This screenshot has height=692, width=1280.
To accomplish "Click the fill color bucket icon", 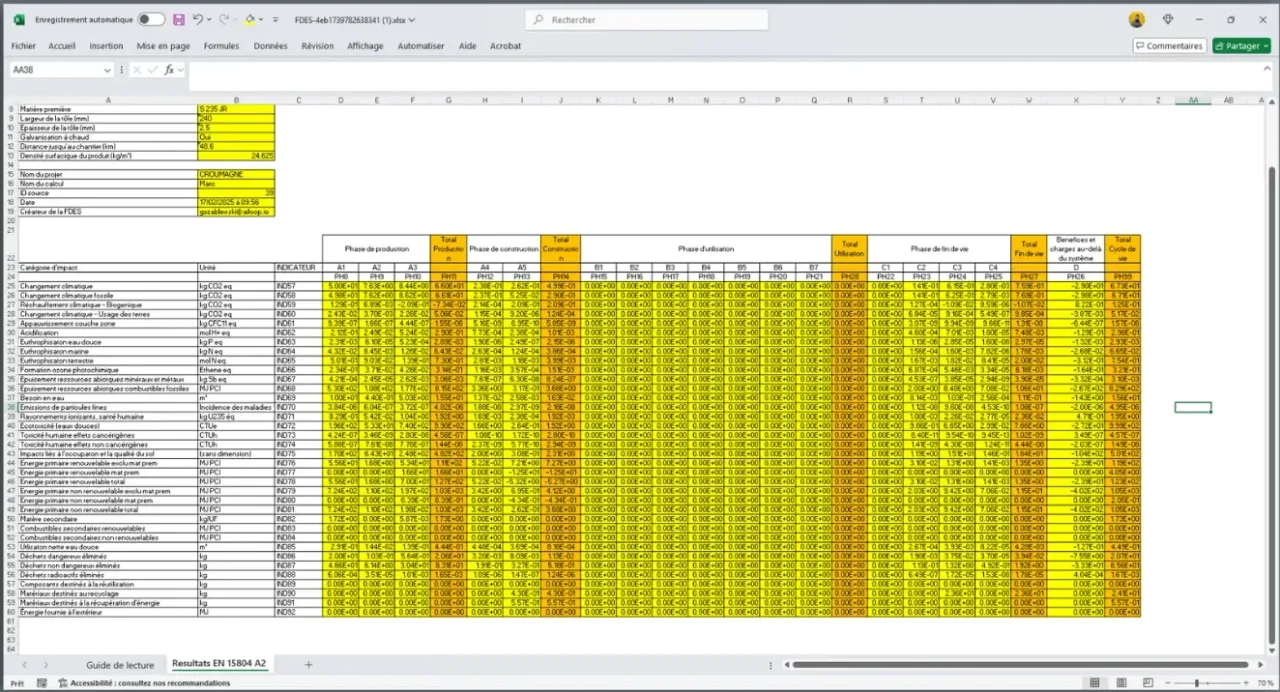I will pyautogui.click(x=250, y=19).
